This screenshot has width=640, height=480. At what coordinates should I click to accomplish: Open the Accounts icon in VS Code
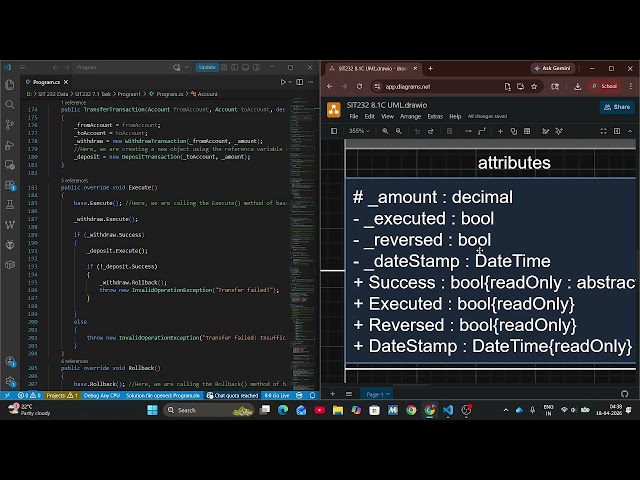point(10,361)
